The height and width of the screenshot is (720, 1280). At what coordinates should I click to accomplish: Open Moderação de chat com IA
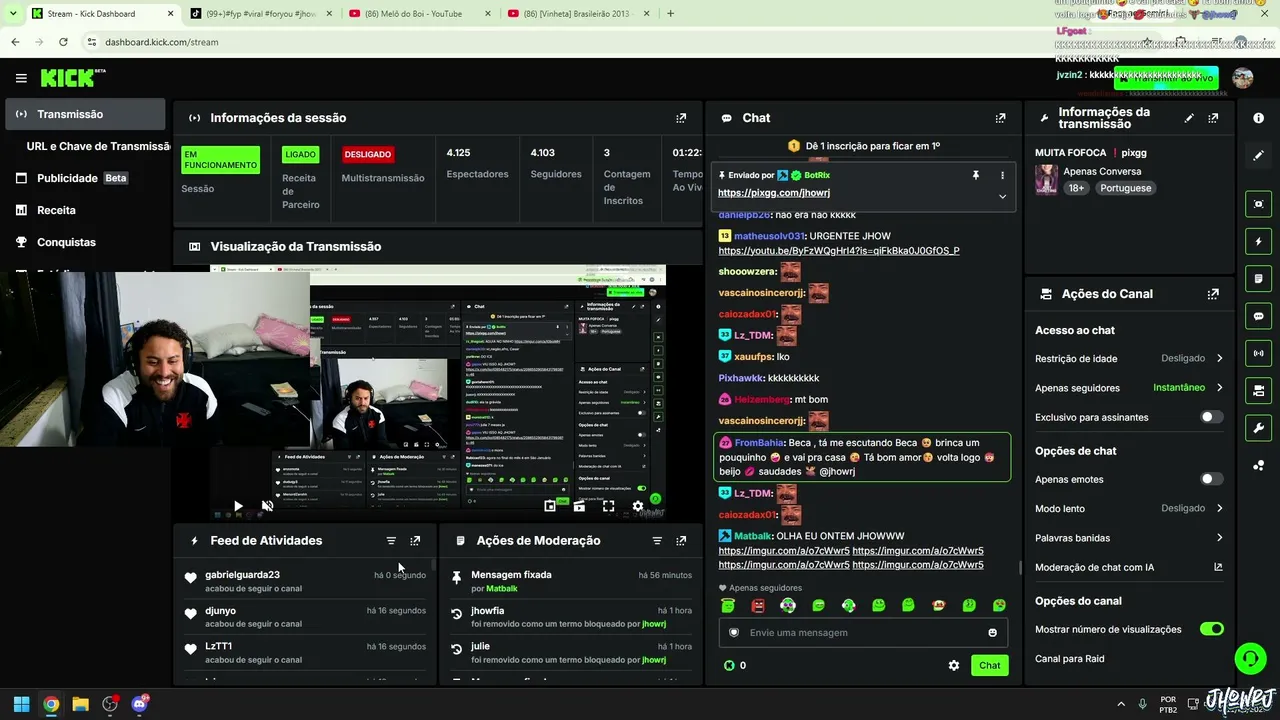click(1129, 568)
